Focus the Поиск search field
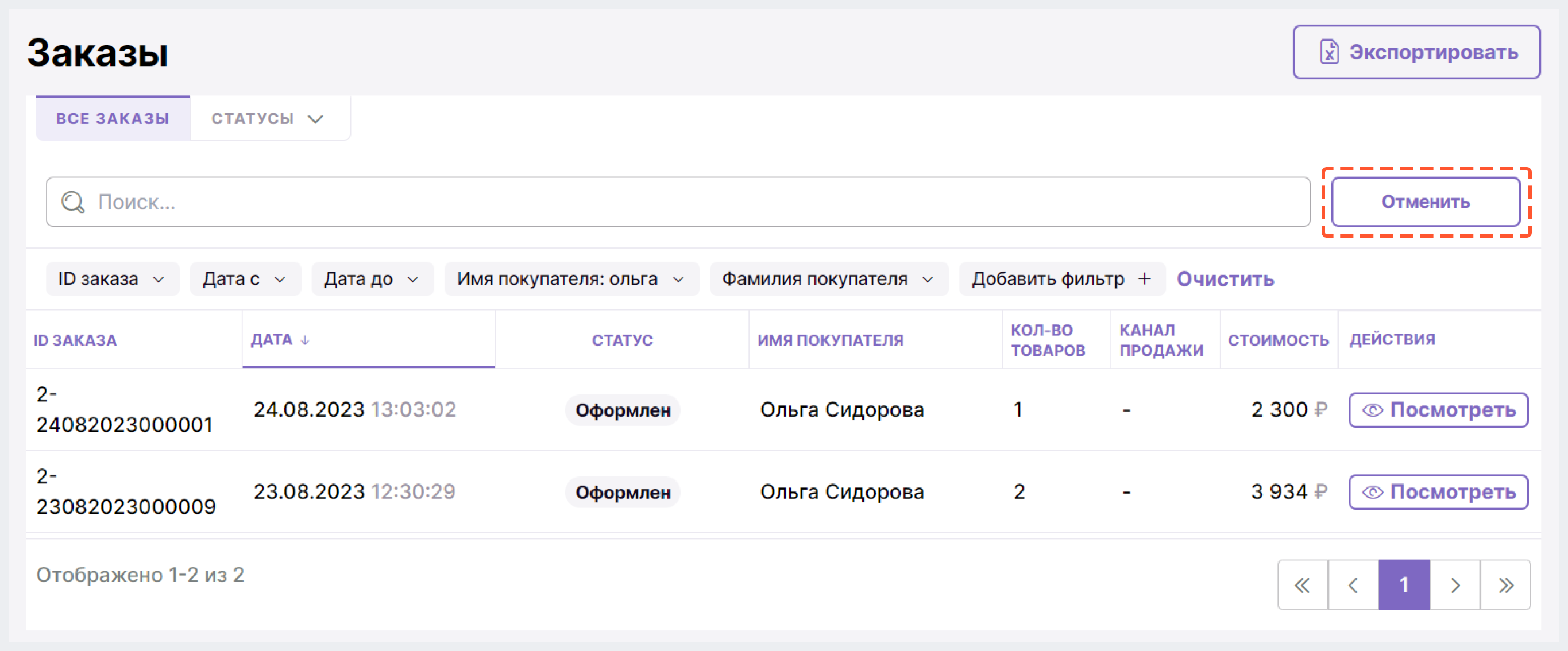1568x651 pixels. pos(678,202)
